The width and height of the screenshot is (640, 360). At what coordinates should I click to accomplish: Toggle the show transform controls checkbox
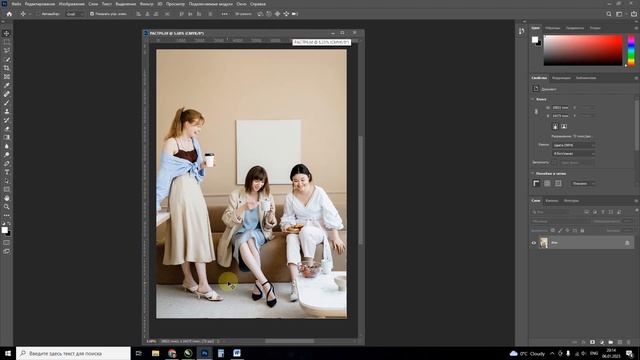tap(92, 14)
